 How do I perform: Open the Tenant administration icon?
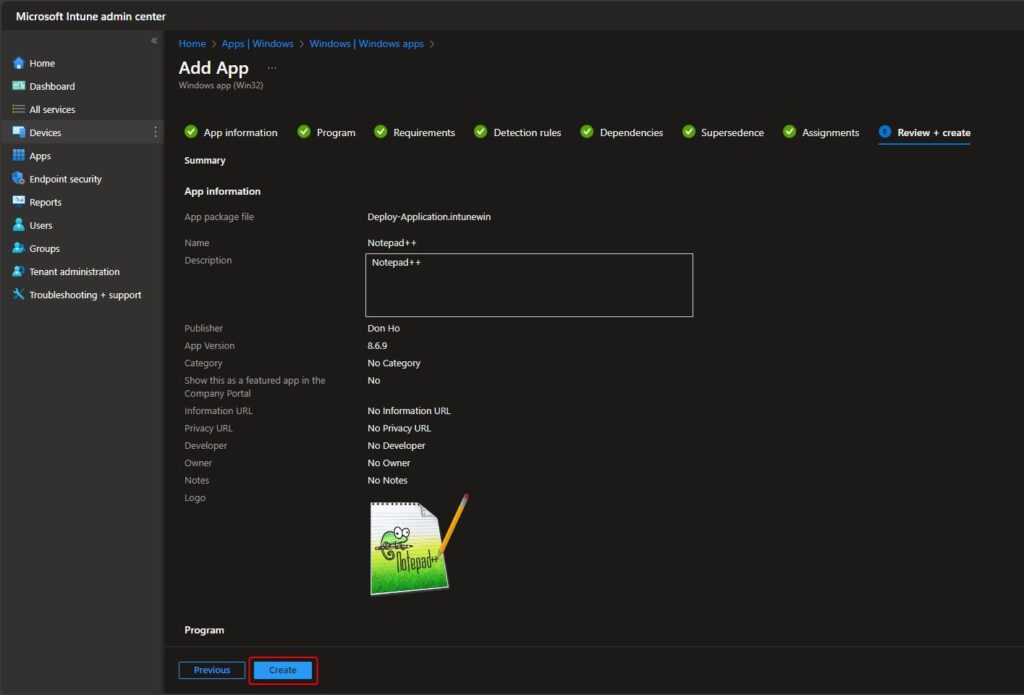(x=18, y=271)
